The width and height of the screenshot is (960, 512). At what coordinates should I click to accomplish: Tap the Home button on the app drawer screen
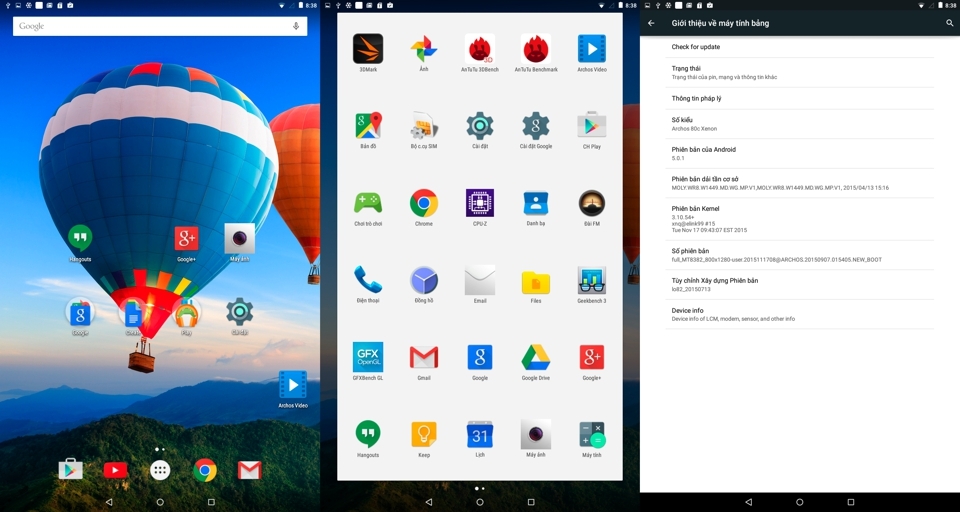[x=480, y=502]
